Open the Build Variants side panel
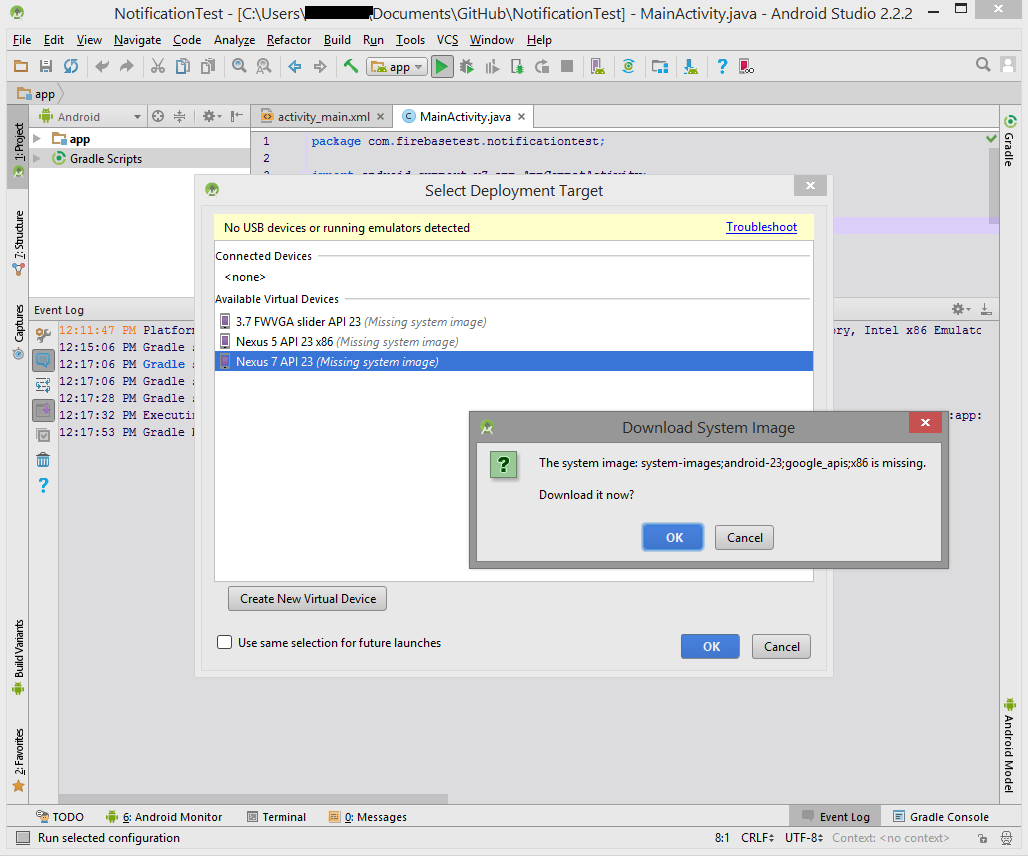 click(18, 657)
